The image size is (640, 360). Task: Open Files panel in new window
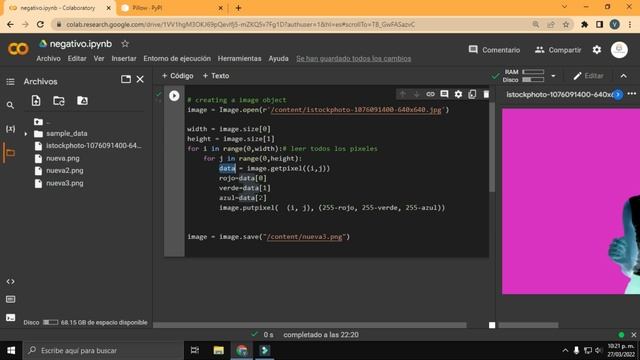point(126,79)
